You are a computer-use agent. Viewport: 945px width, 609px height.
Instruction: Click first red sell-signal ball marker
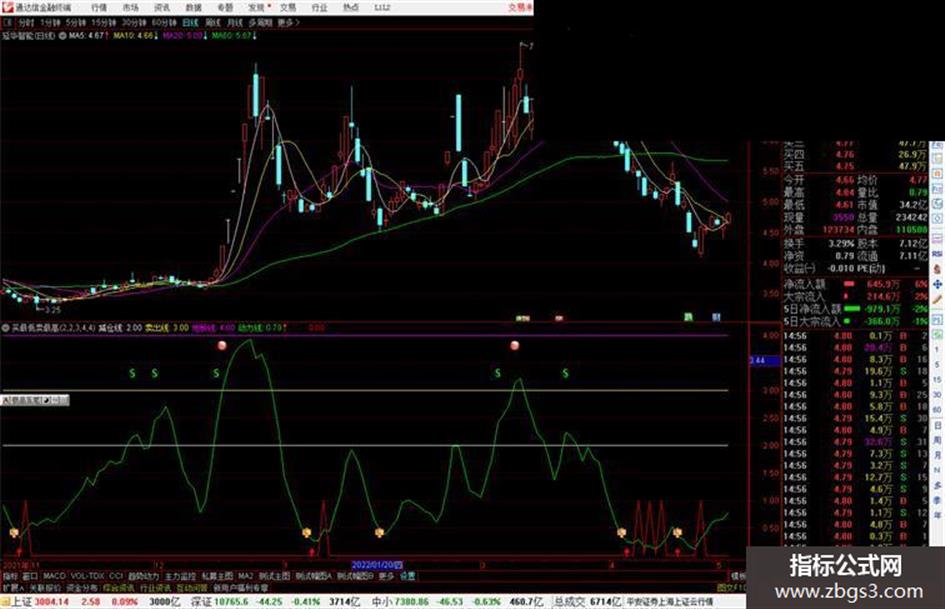click(222, 346)
